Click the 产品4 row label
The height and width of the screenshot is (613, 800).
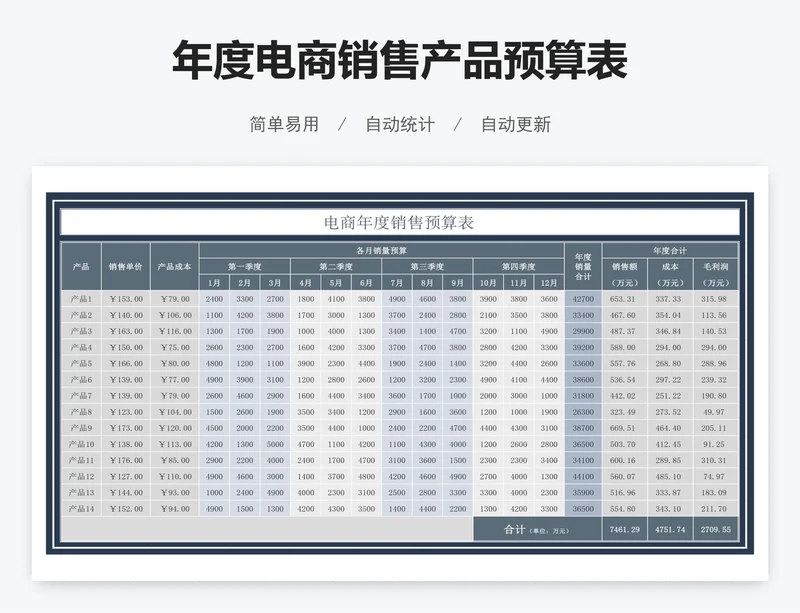81,348
